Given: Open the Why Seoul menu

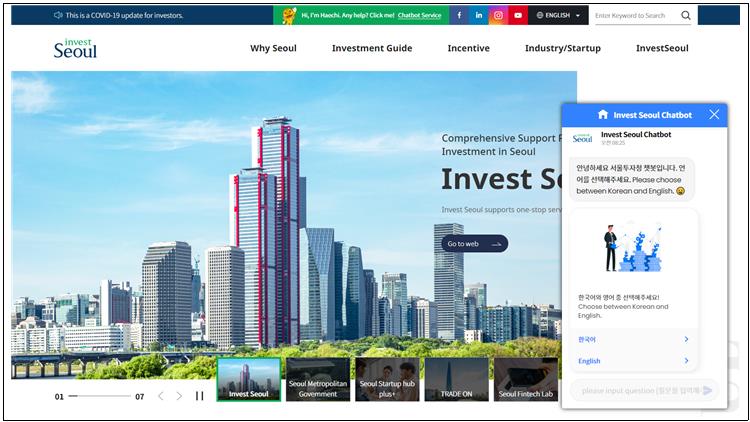Looking at the screenshot, I should tap(273, 48).
